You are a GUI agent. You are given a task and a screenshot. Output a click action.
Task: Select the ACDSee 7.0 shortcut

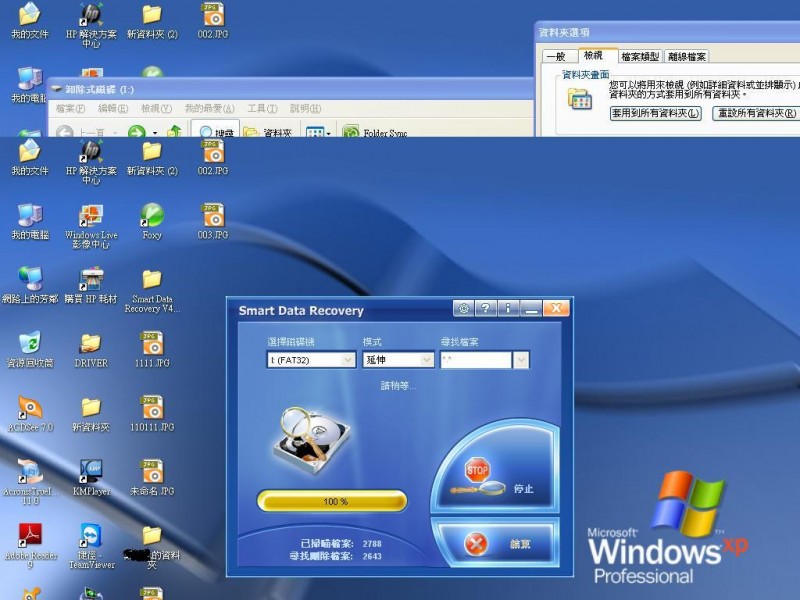(30, 414)
